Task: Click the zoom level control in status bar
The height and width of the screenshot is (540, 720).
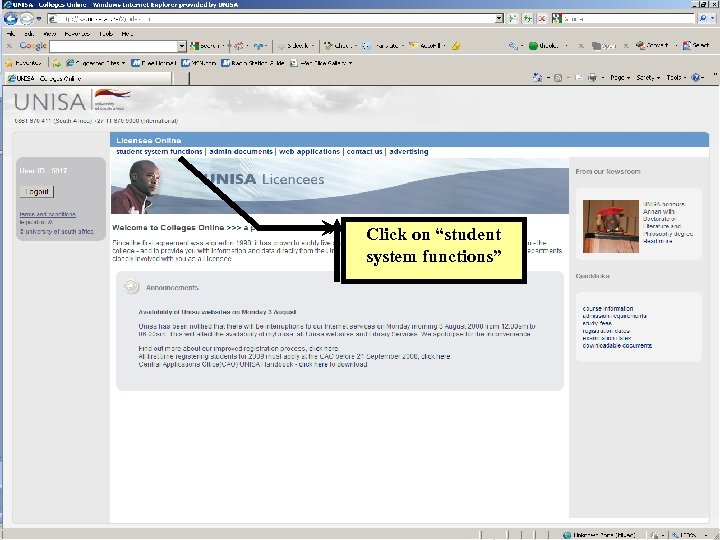Action: pyautogui.click(x=689, y=535)
